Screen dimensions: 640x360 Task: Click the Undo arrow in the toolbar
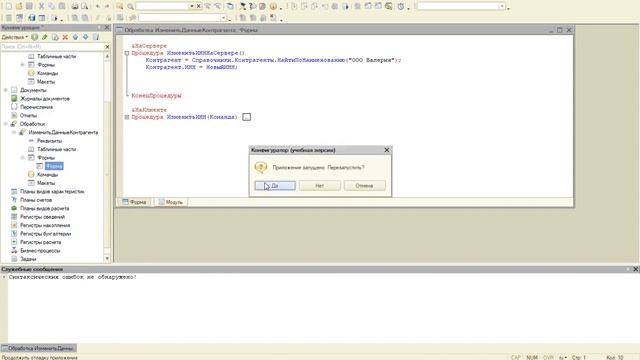point(98,6)
